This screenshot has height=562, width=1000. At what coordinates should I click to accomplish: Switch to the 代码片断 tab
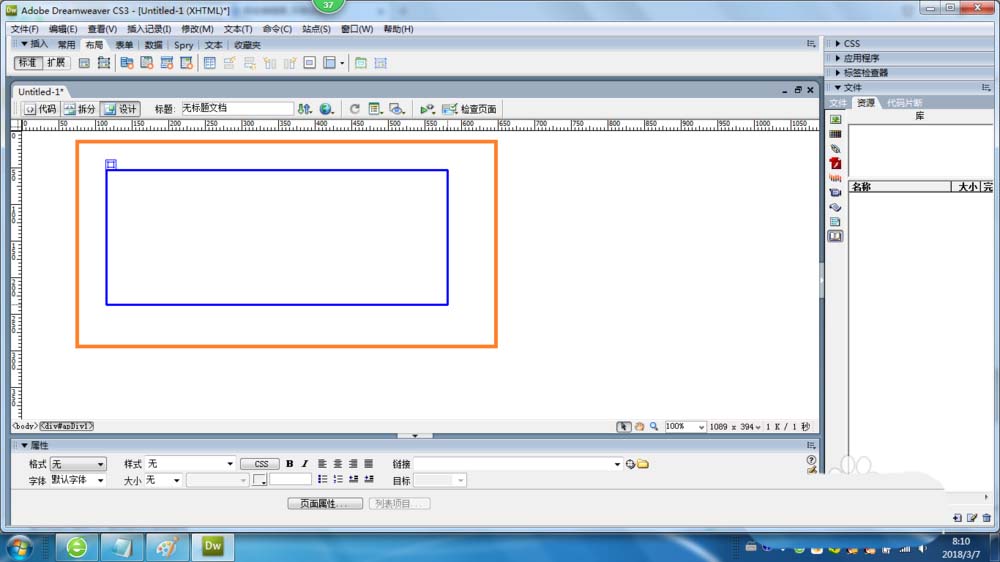pyautogui.click(x=904, y=103)
